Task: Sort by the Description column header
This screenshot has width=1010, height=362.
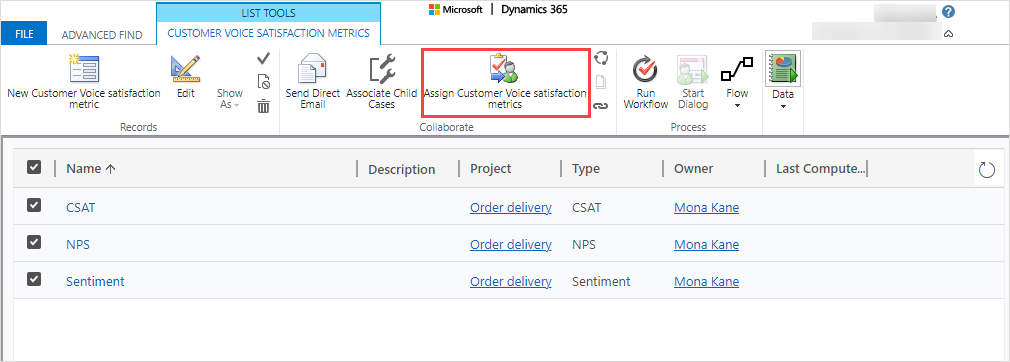Action: tap(402, 169)
